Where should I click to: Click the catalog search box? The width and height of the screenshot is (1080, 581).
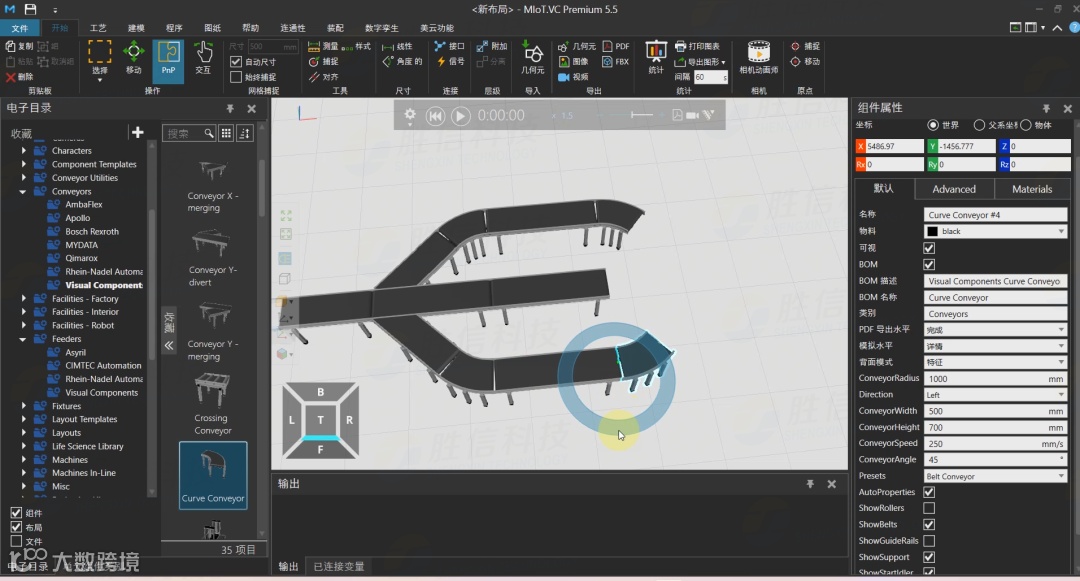pos(189,133)
